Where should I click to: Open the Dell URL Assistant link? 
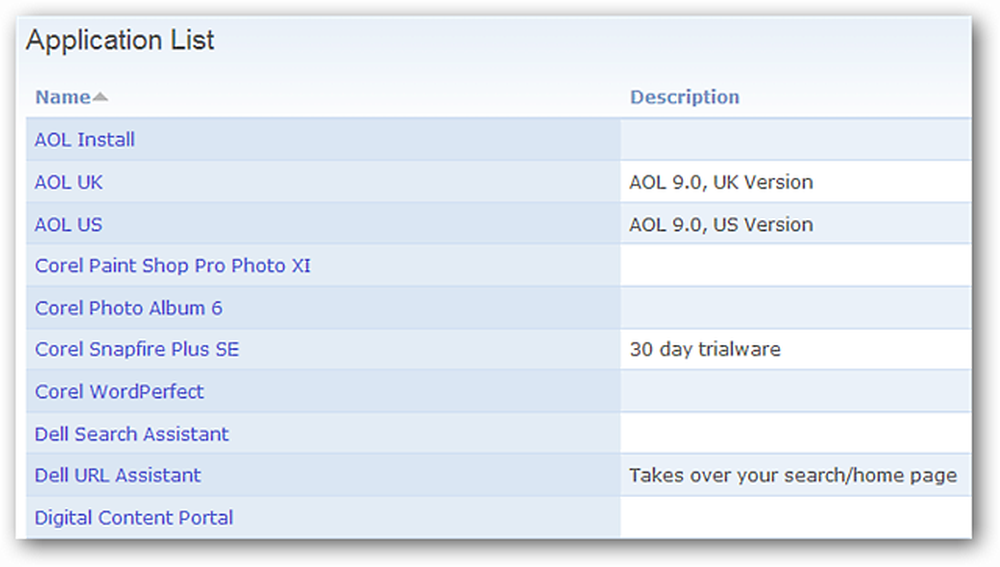(x=117, y=475)
